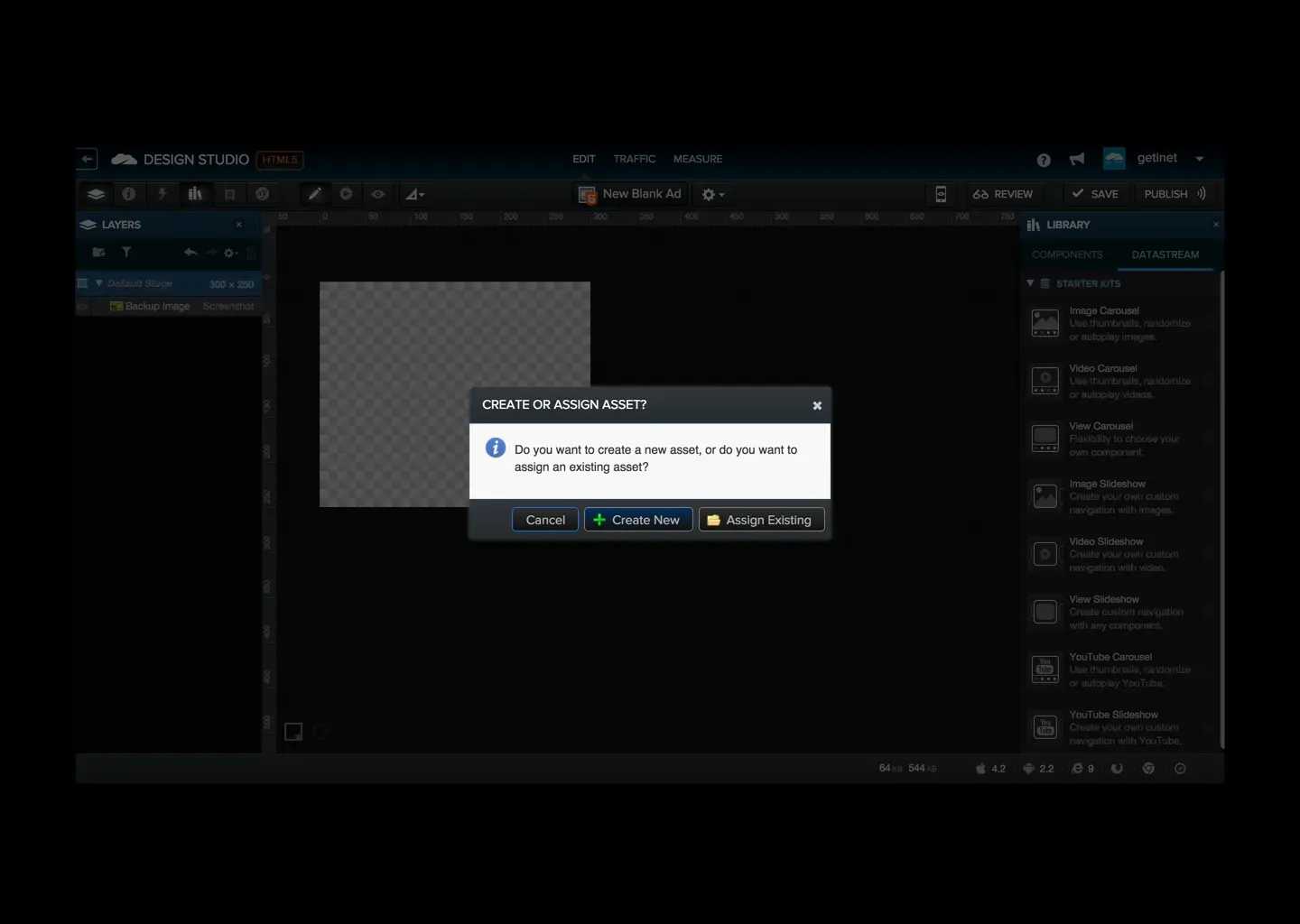The height and width of the screenshot is (924, 1300).
Task: Select the View Slideshow starter kit
Action: coord(1120,612)
